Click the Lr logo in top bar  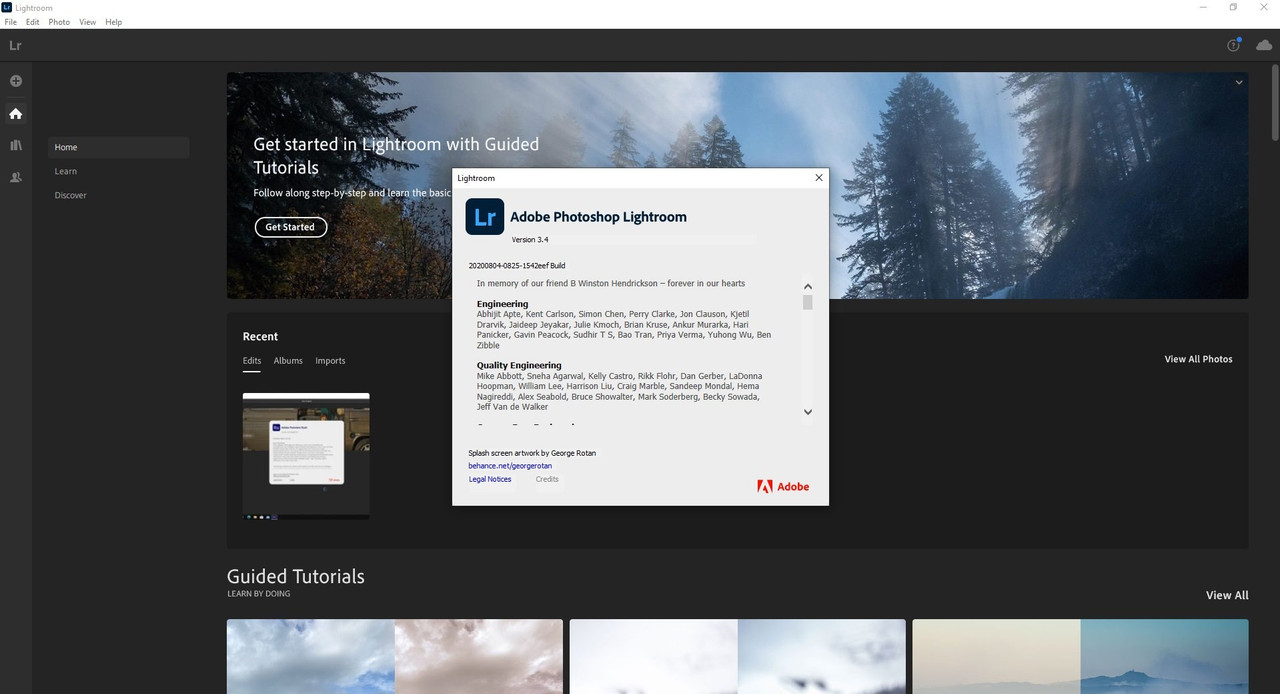15,45
